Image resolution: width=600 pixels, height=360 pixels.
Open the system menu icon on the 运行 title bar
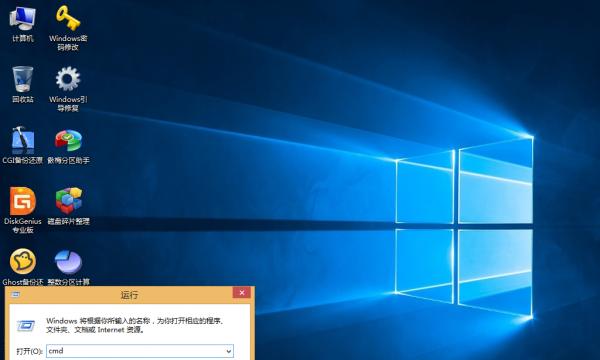tap(16, 294)
